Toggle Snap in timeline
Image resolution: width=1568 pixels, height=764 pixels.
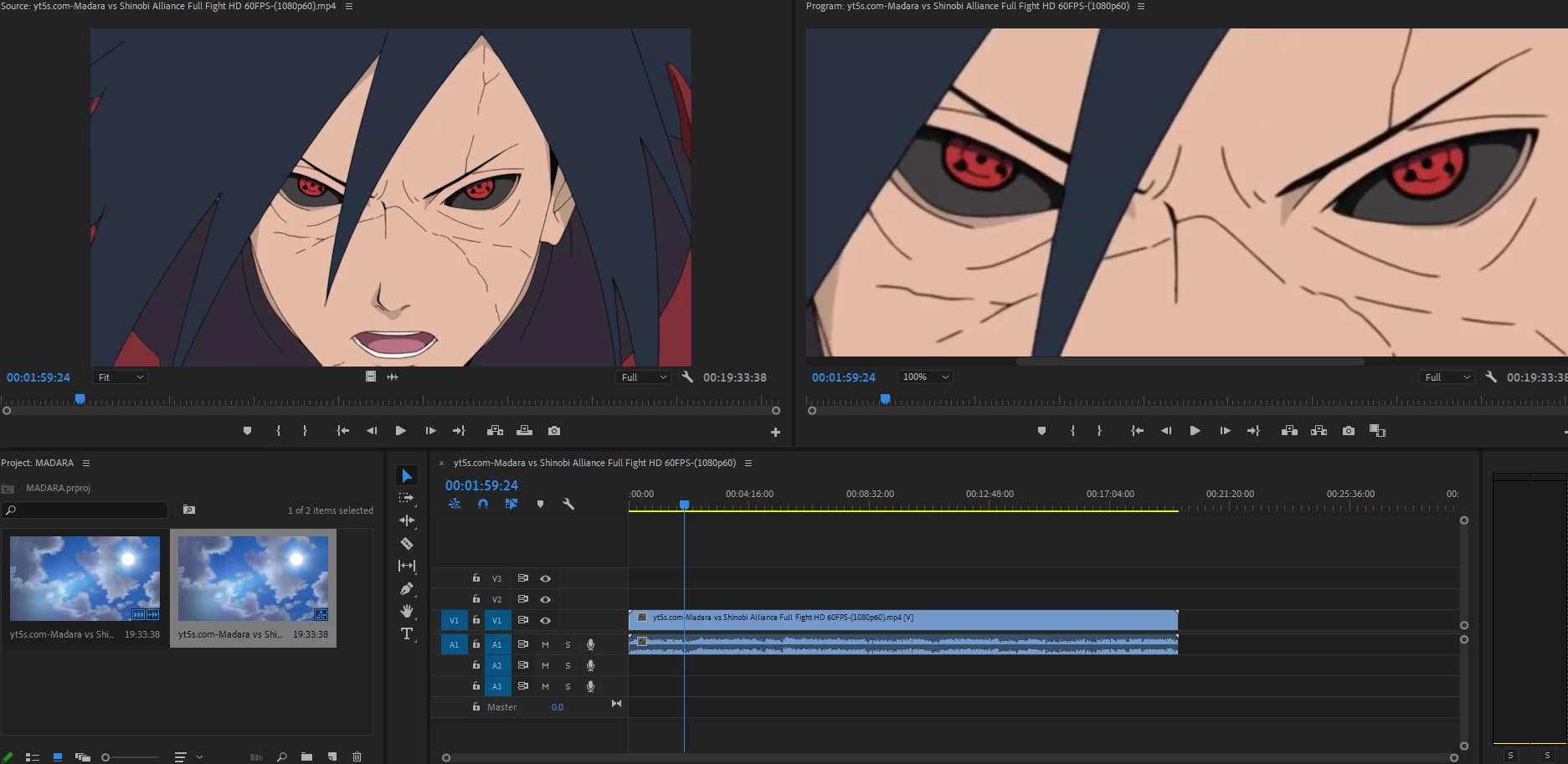click(x=483, y=504)
